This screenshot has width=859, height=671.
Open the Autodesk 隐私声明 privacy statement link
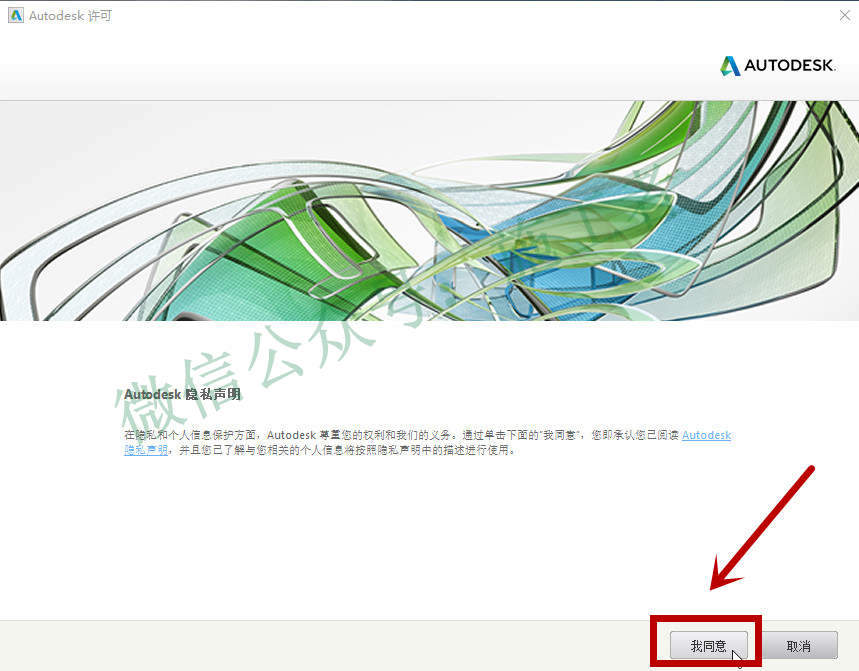pos(706,435)
